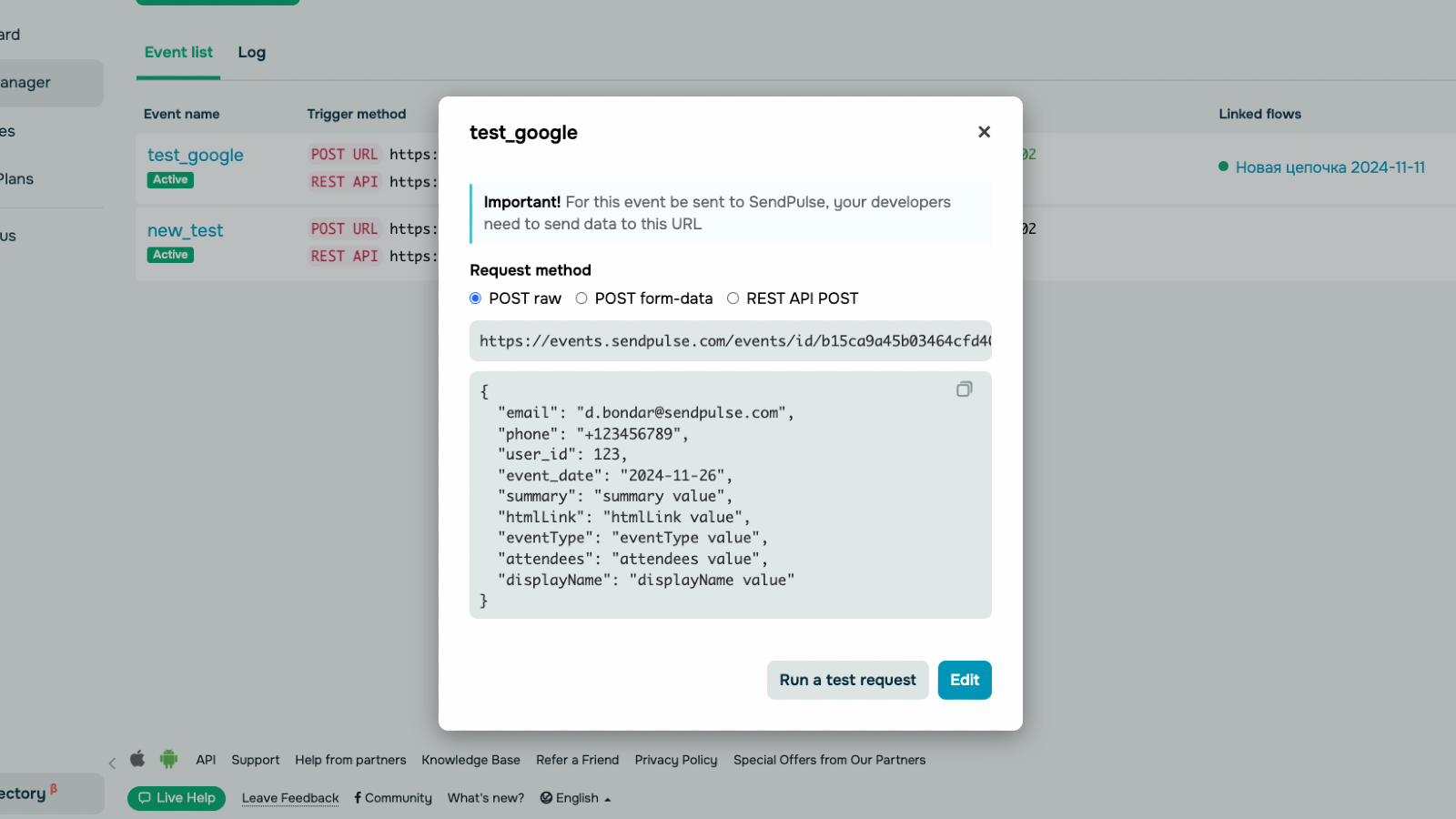1456x819 pixels.
Task: Open the Event list tab
Action: (x=178, y=53)
